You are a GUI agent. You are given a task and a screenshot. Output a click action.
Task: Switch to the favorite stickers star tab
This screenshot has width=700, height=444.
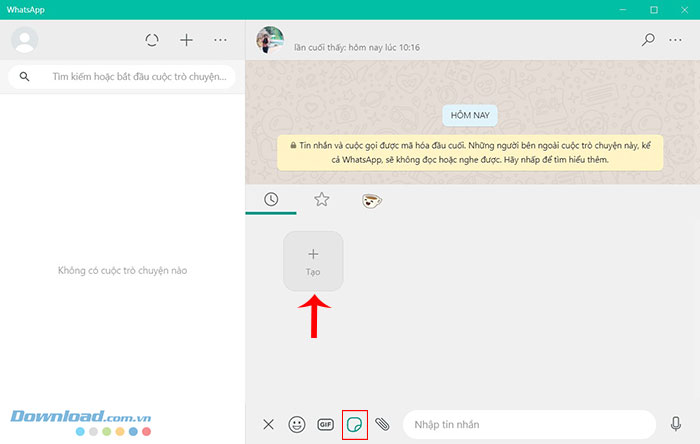(x=321, y=200)
